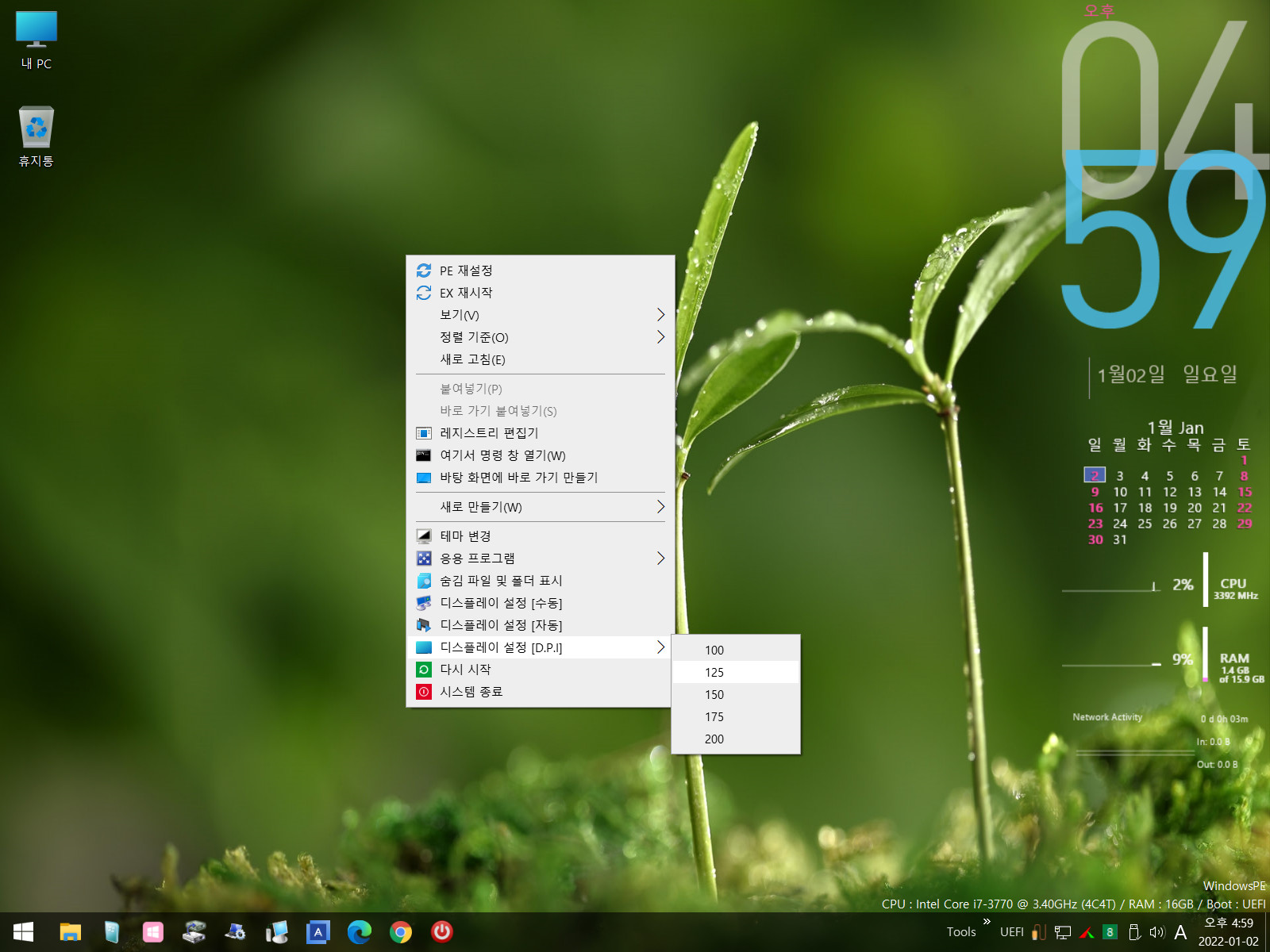Choose 새로 고침(E) to refresh
1270x952 pixels.
click(x=540, y=359)
